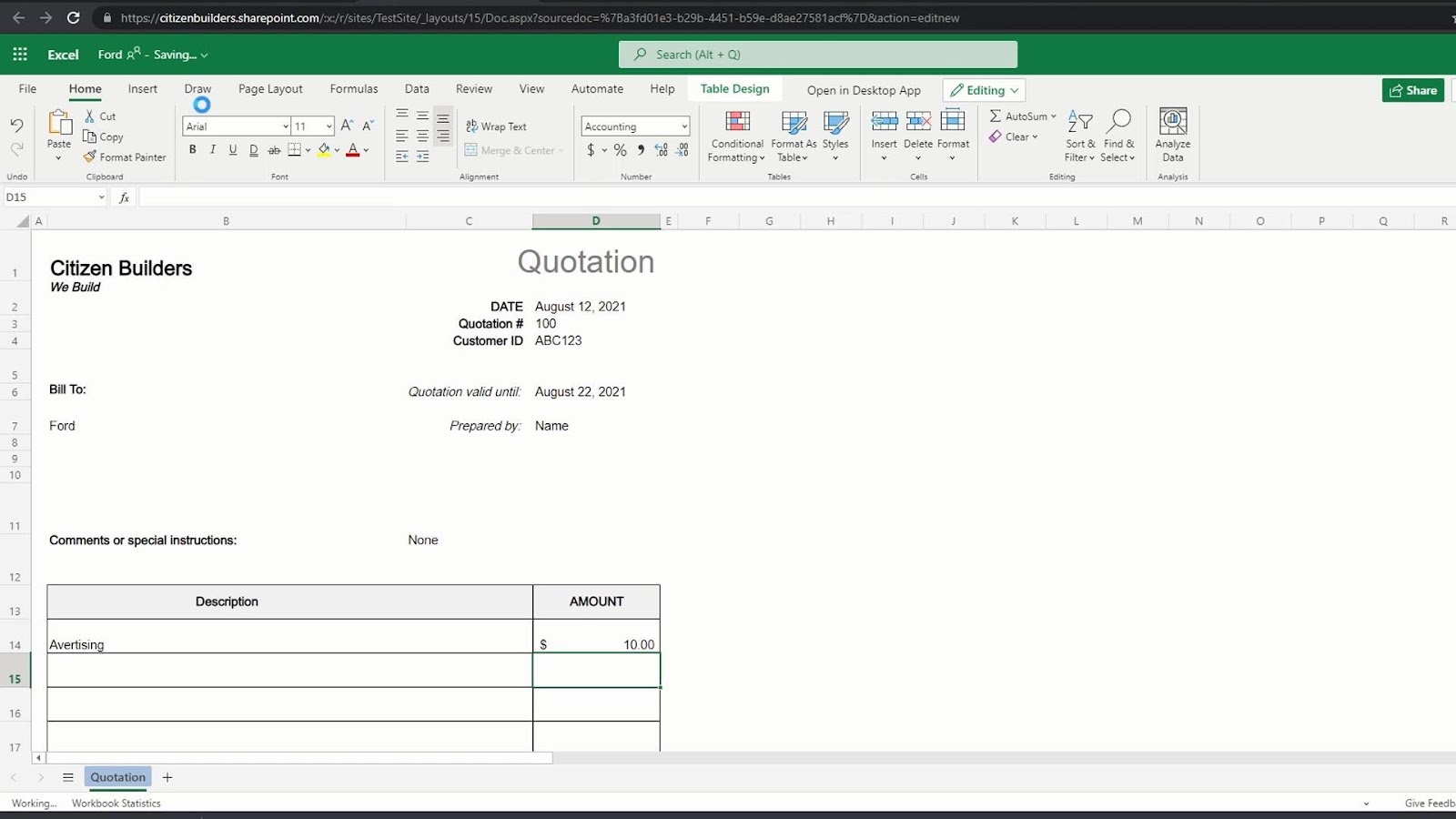Add a new sheet with plus icon
1456x819 pixels.
click(167, 777)
